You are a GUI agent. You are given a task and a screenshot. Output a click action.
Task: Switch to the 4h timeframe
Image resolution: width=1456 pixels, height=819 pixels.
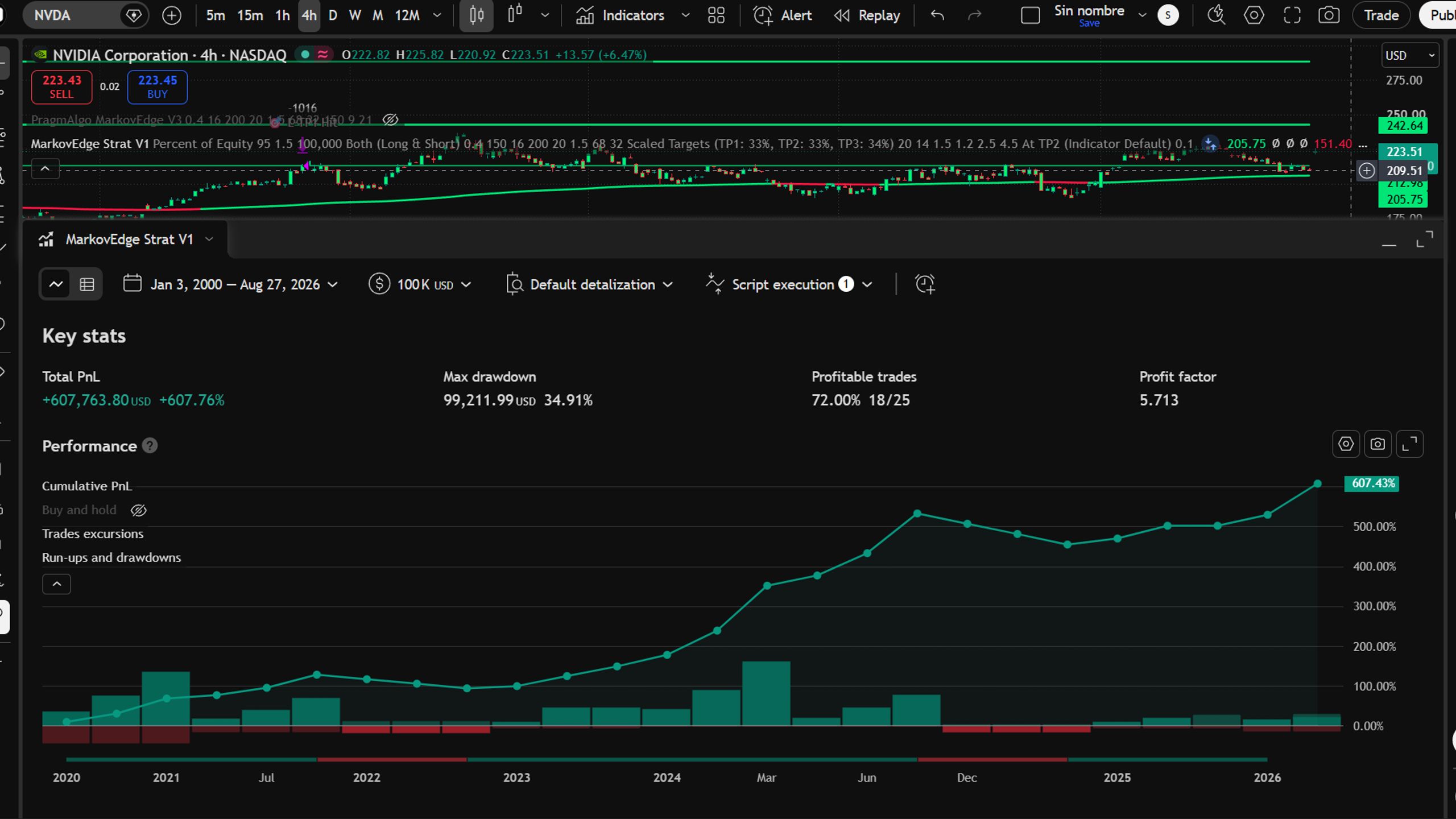click(x=309, y=15)
